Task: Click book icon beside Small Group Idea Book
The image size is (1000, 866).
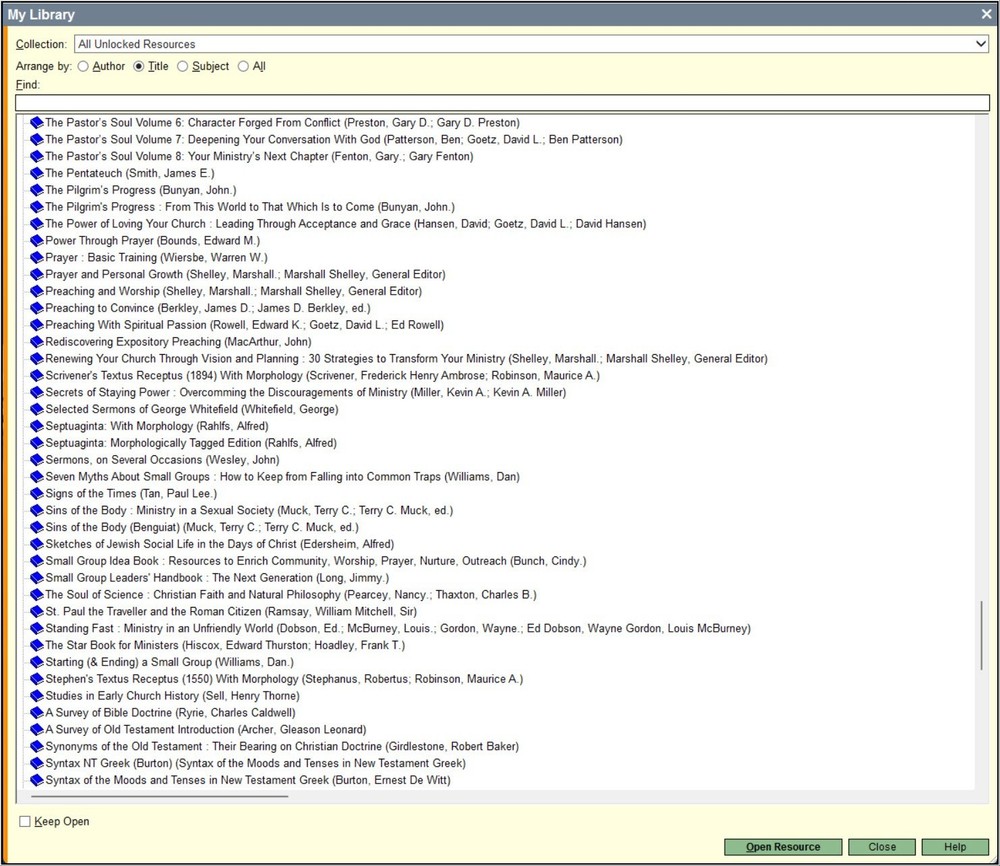Action: coord(37,561)
